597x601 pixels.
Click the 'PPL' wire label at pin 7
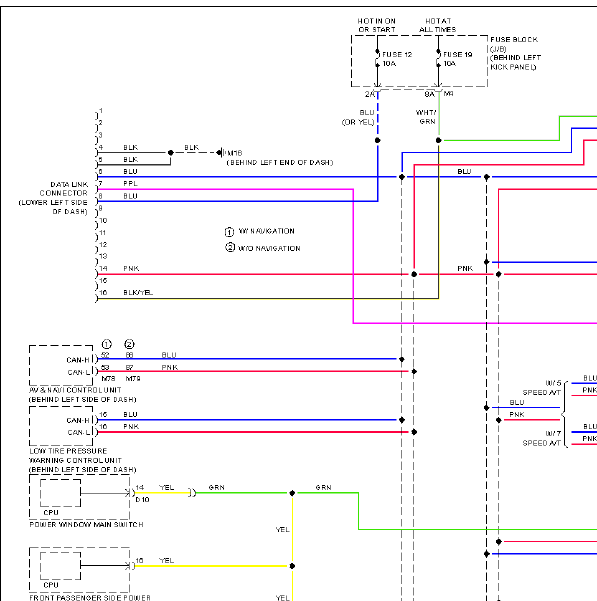point(130,184)
